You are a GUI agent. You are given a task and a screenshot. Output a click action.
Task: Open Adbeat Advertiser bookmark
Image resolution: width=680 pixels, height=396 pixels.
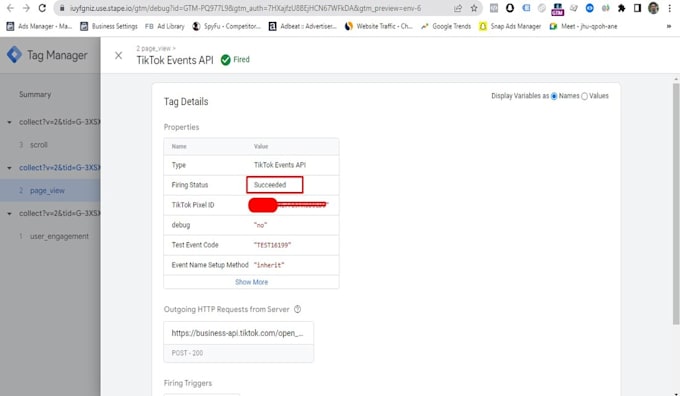point(302,26)
